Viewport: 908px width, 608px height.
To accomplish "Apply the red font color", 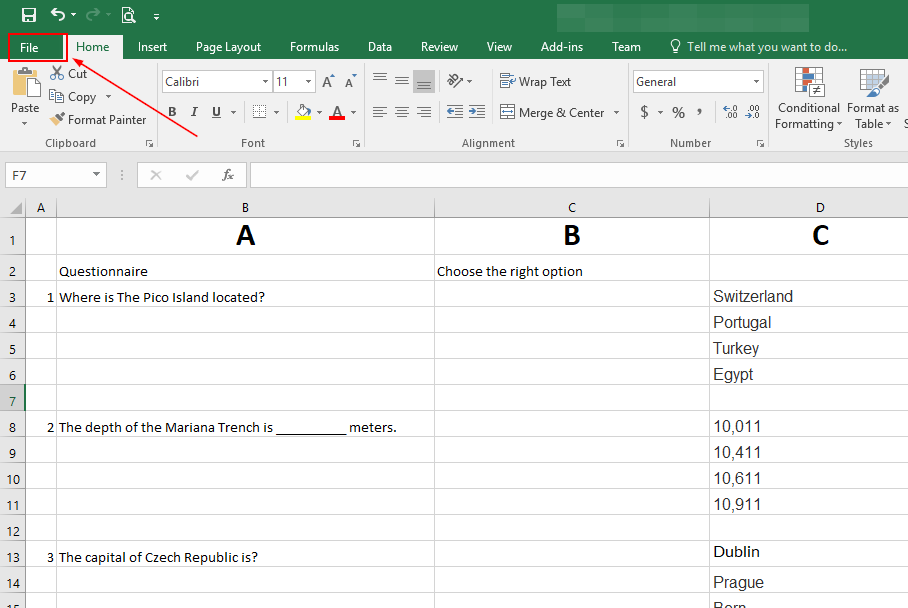I will (337, 112).
